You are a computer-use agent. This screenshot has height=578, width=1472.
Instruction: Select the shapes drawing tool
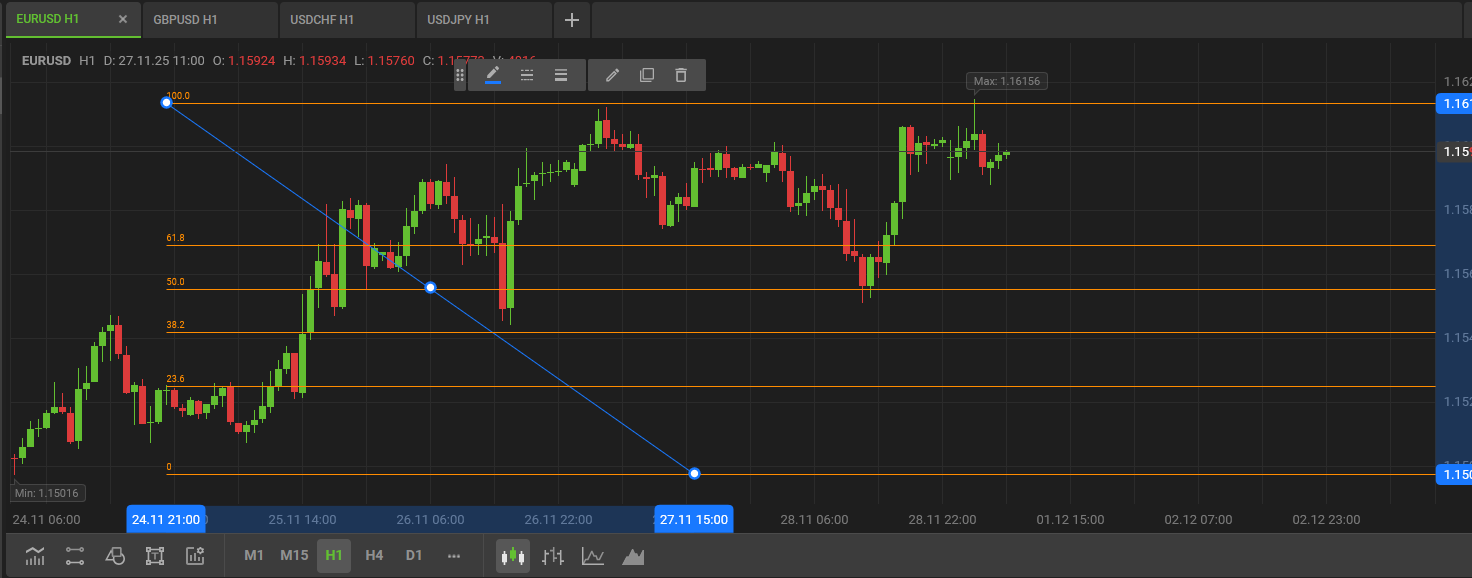click(115, 555)
